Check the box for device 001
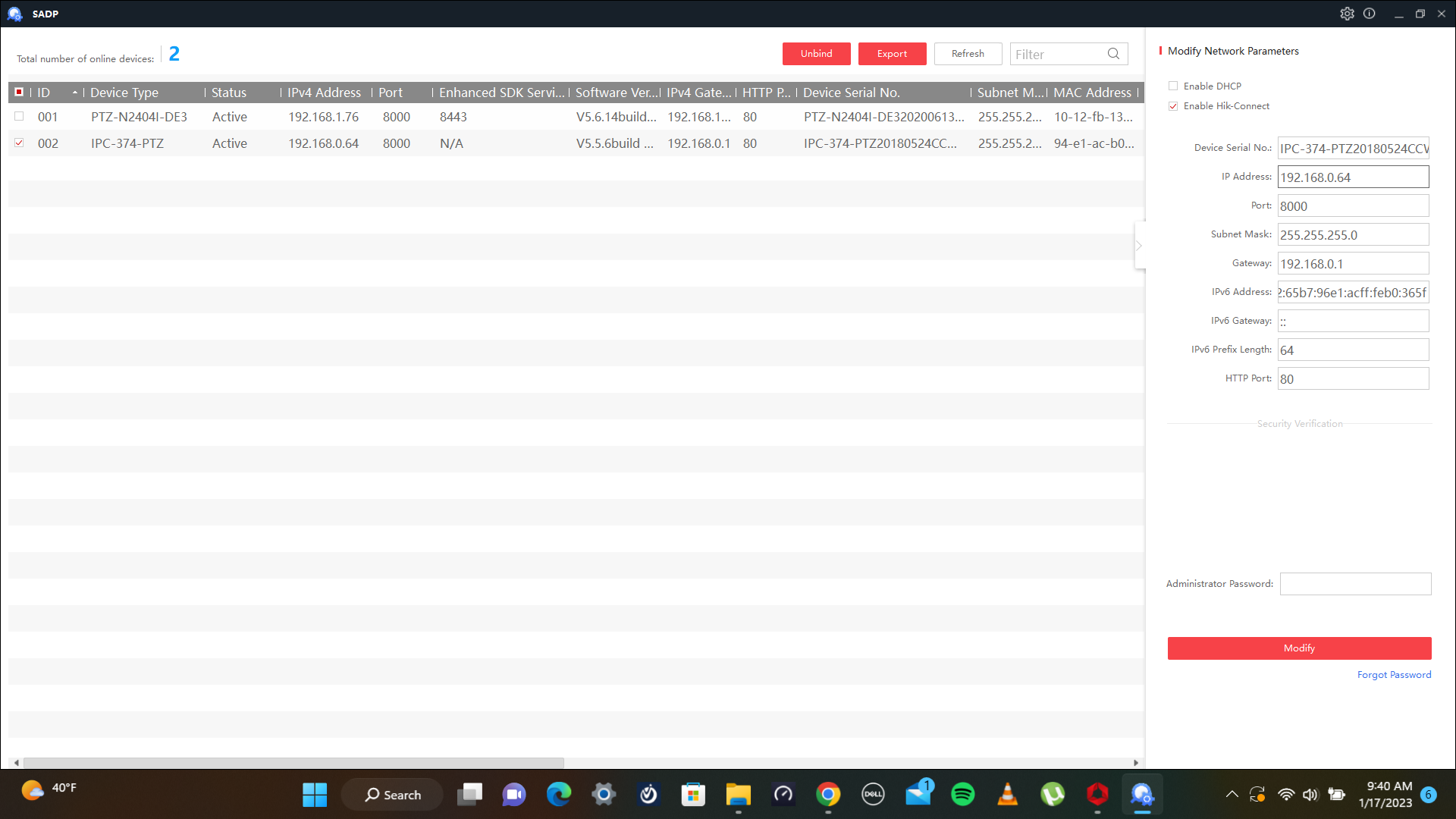1456x819 pixels. [x=19, y=117]
